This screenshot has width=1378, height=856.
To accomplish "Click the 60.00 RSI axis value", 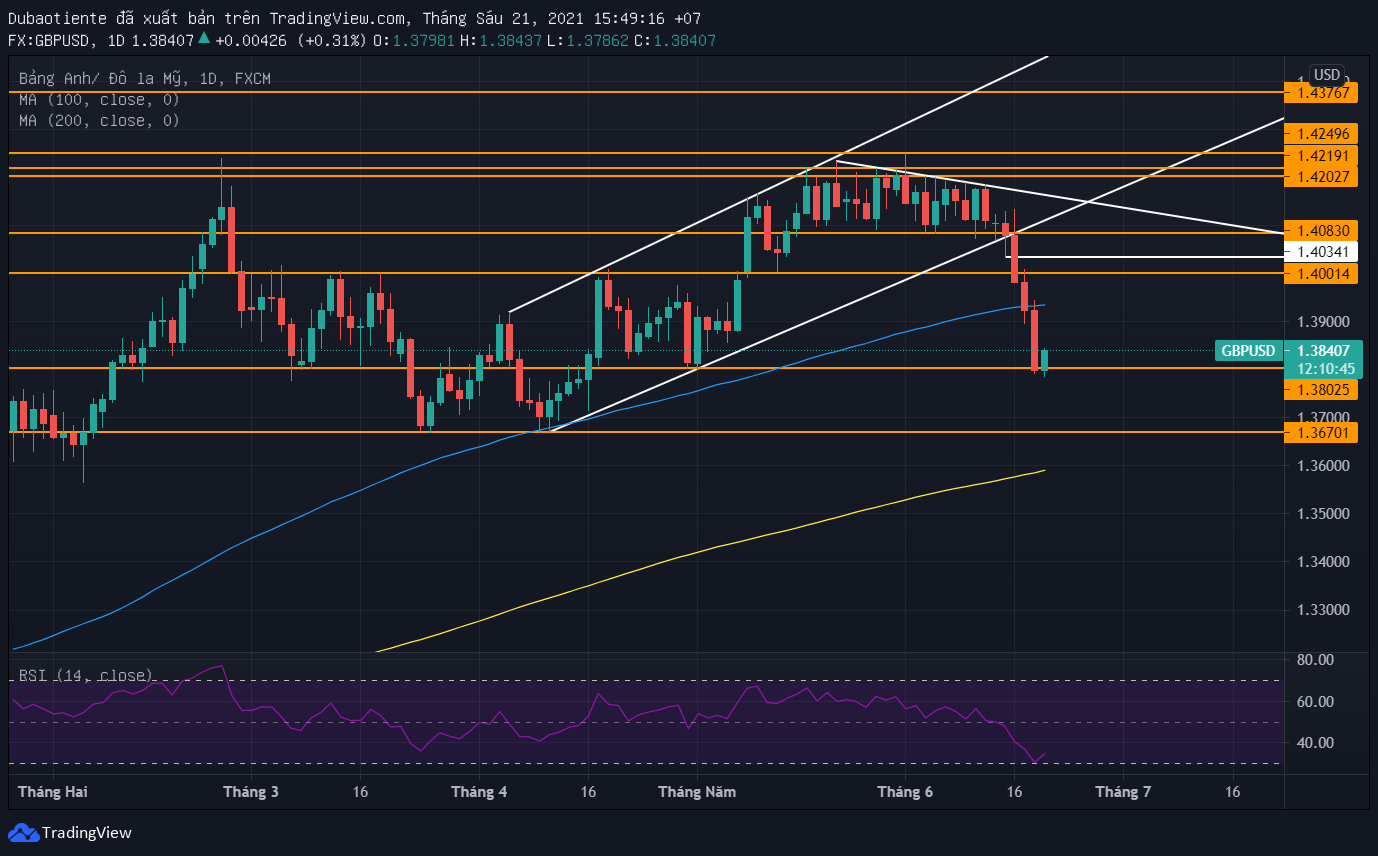I will click(x=1315, y=702).
